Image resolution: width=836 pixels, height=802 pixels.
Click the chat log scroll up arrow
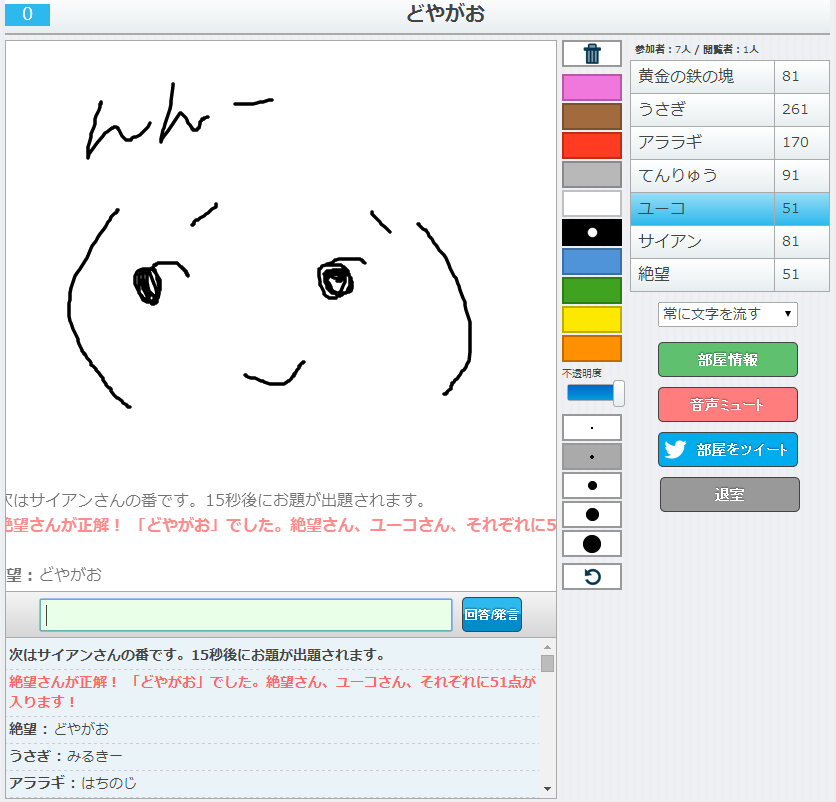[547, 647]
